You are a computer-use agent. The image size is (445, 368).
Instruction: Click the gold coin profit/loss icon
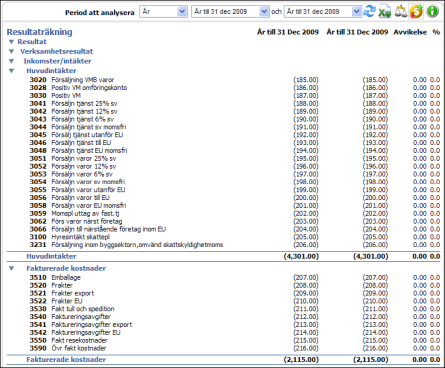416,12
